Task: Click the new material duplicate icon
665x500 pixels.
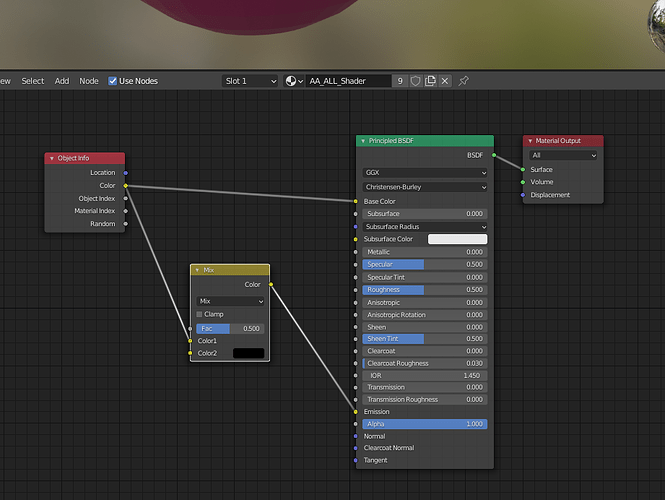Action: coord(430,81)
